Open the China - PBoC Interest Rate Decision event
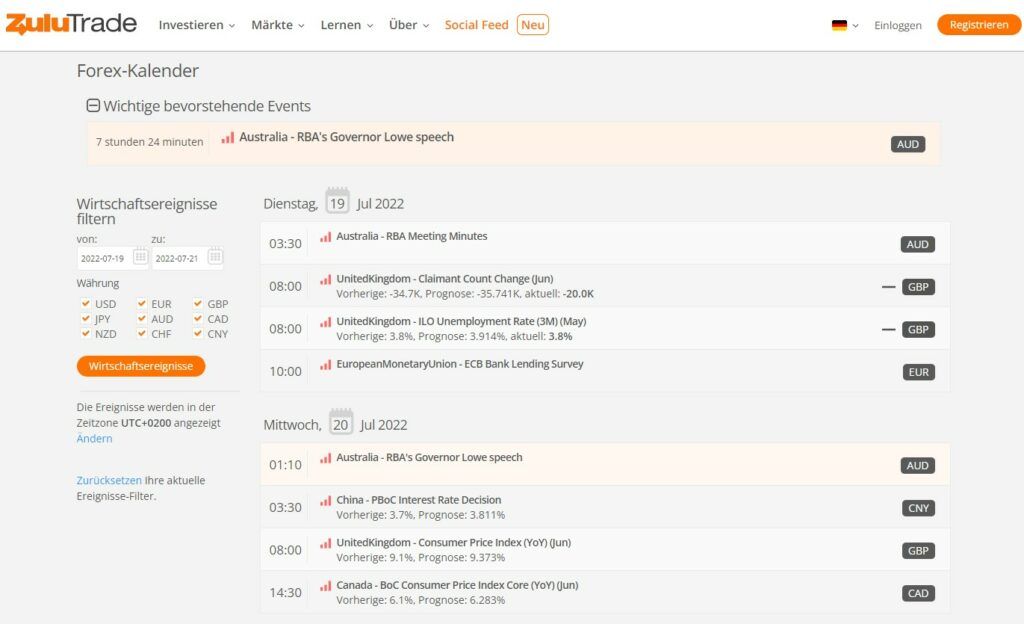 pos(419,500)
